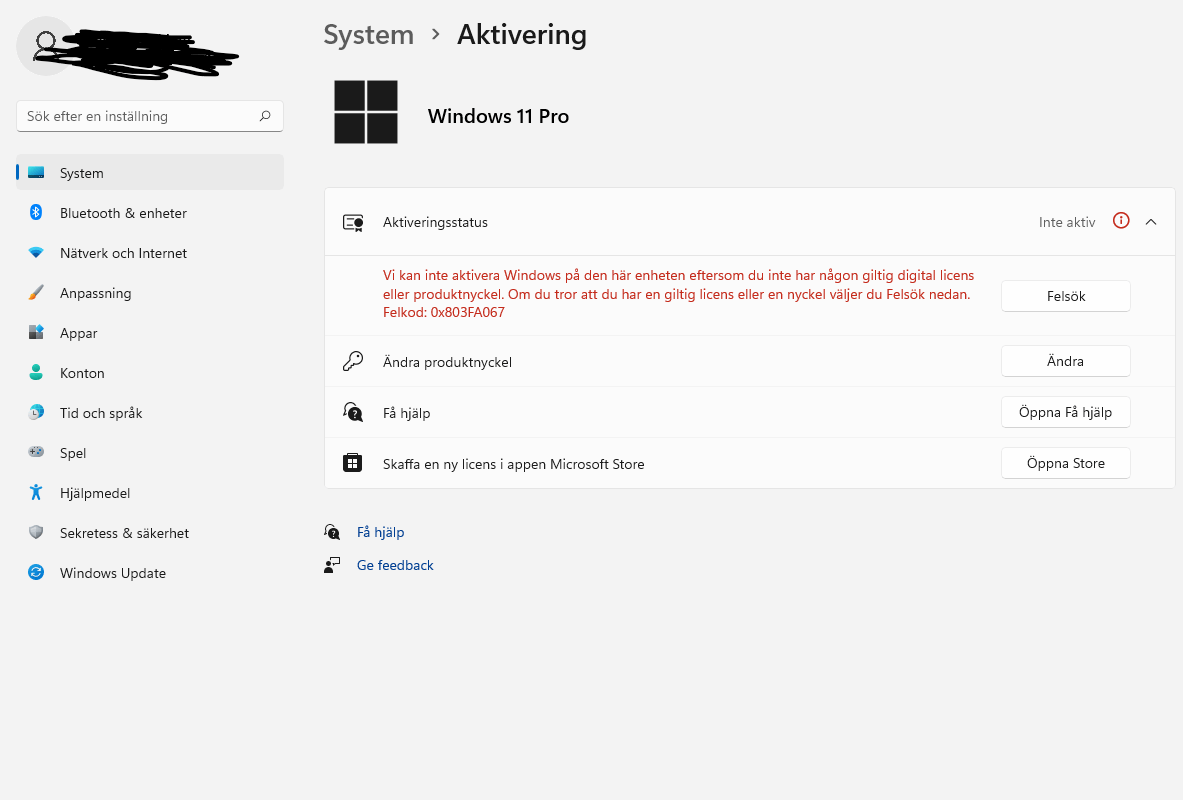1183x800 pixels.
Task: Click the Spel gamepad icon
Action: 35,452
